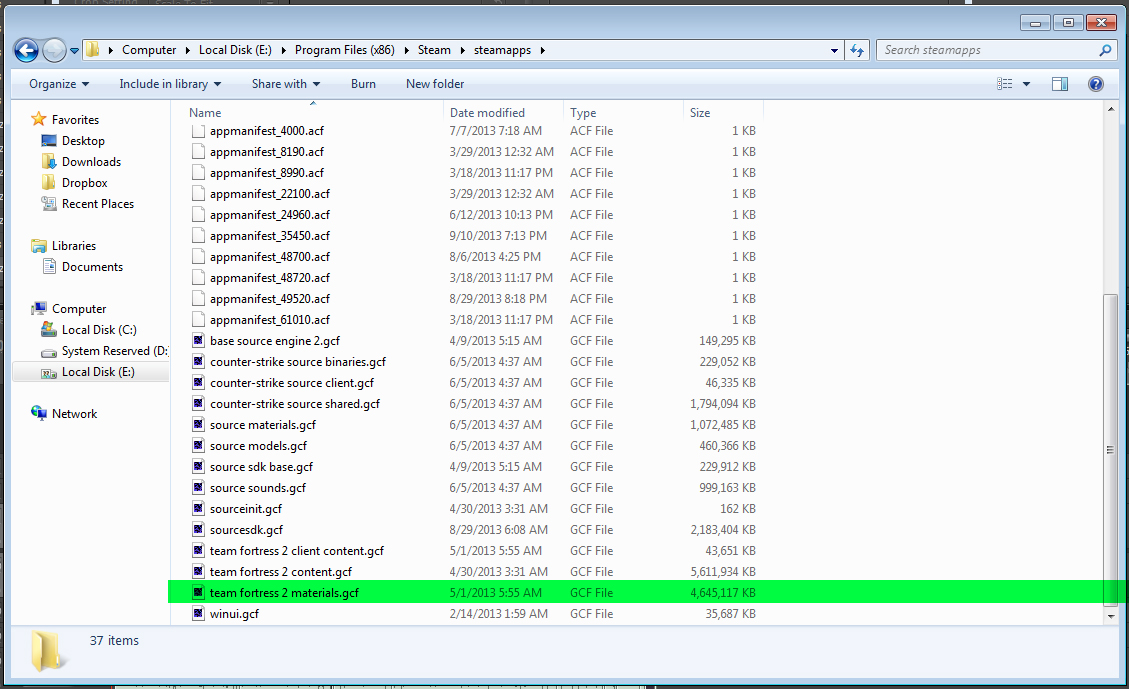Select Favorites in the navigation pane
The image size is (1129, 689).
pyautogui.click(x=75, y=120)
